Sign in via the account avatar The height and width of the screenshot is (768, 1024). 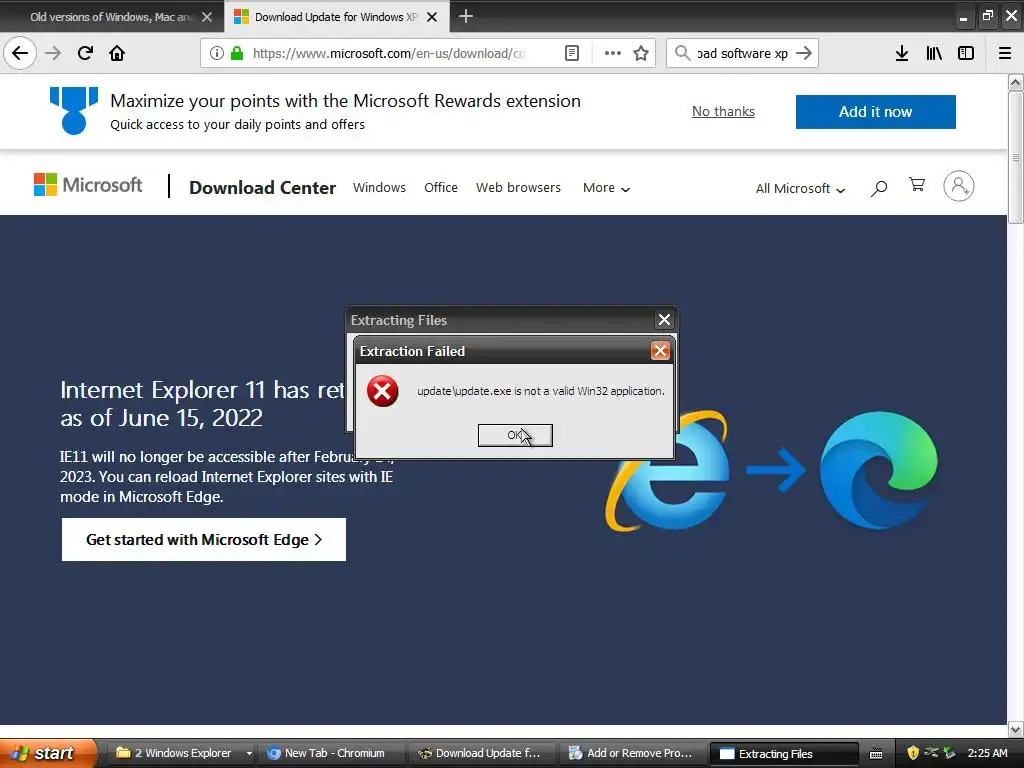point(959,186)
